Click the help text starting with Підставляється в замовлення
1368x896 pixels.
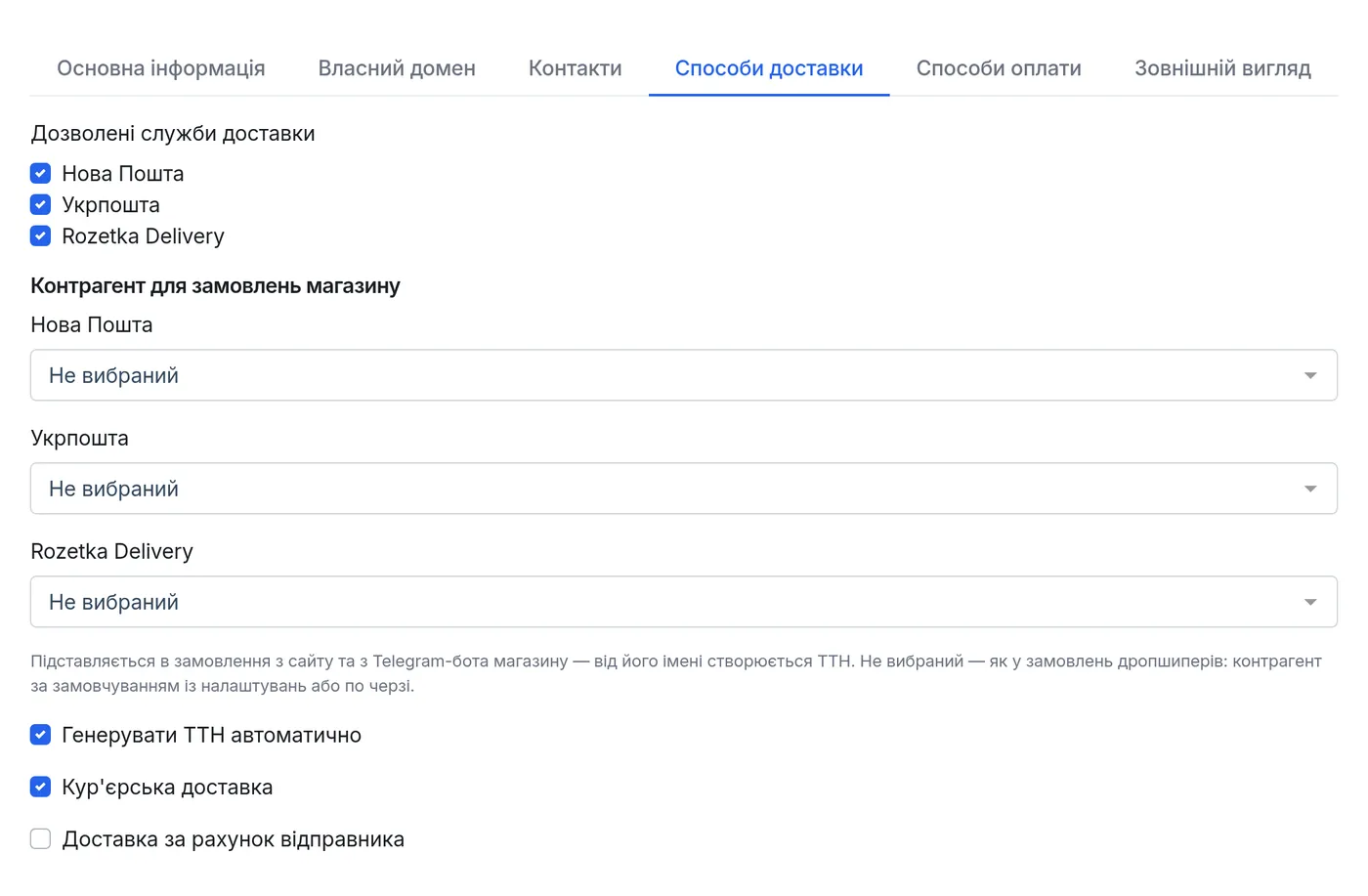click(x=676, y=673)
